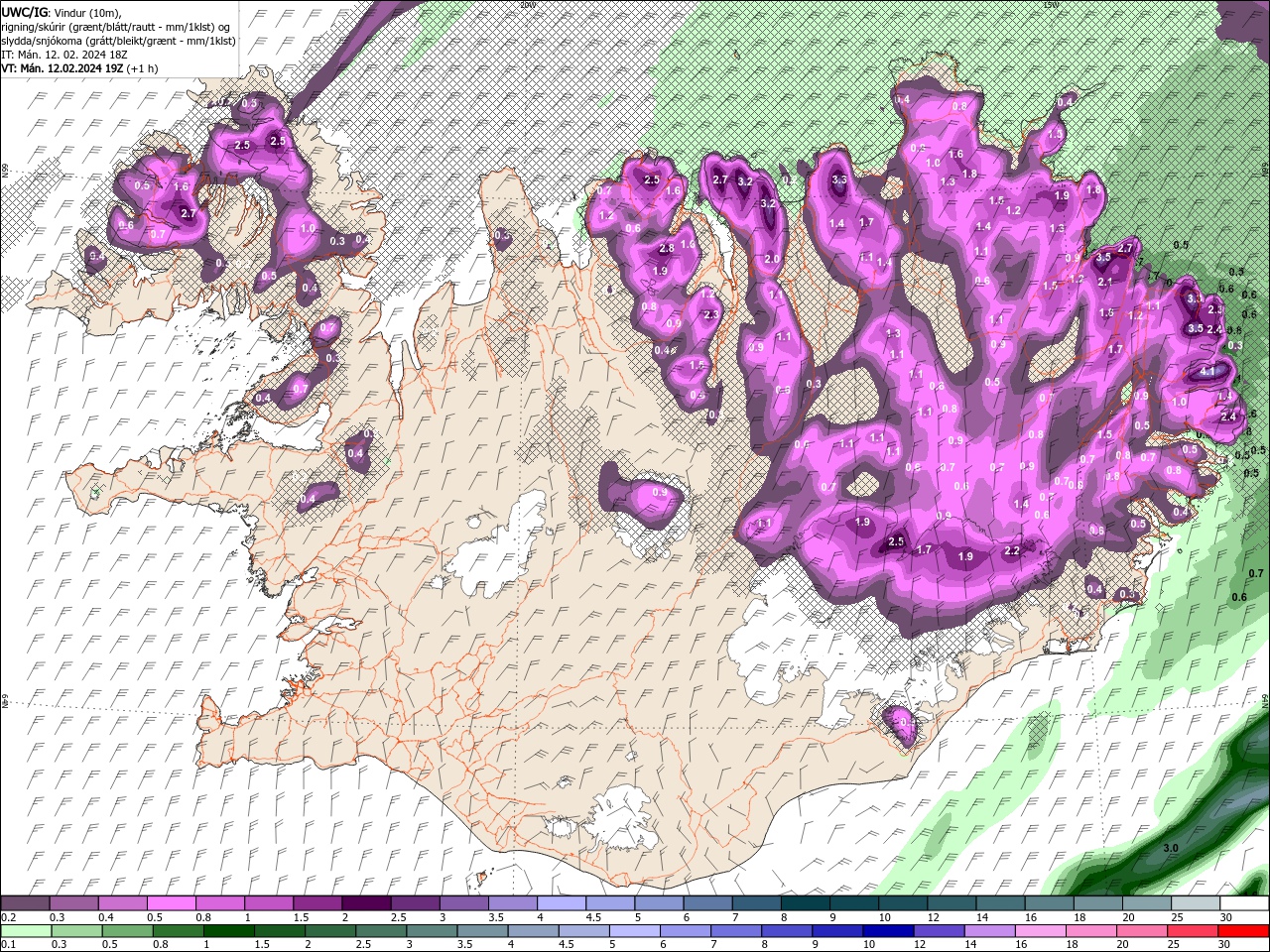Click the lower legend swatch starting at 9
This screenshot has height=952, width=1270.
point(835,931)
